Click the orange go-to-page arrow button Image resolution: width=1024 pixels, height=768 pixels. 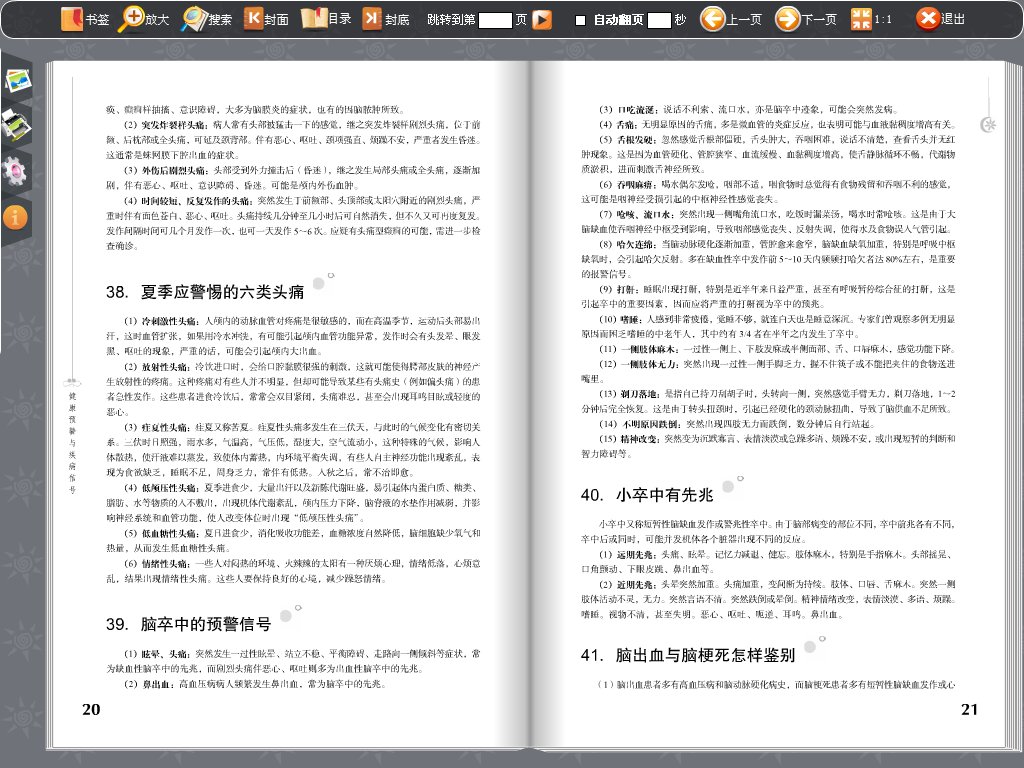(542, 20)
